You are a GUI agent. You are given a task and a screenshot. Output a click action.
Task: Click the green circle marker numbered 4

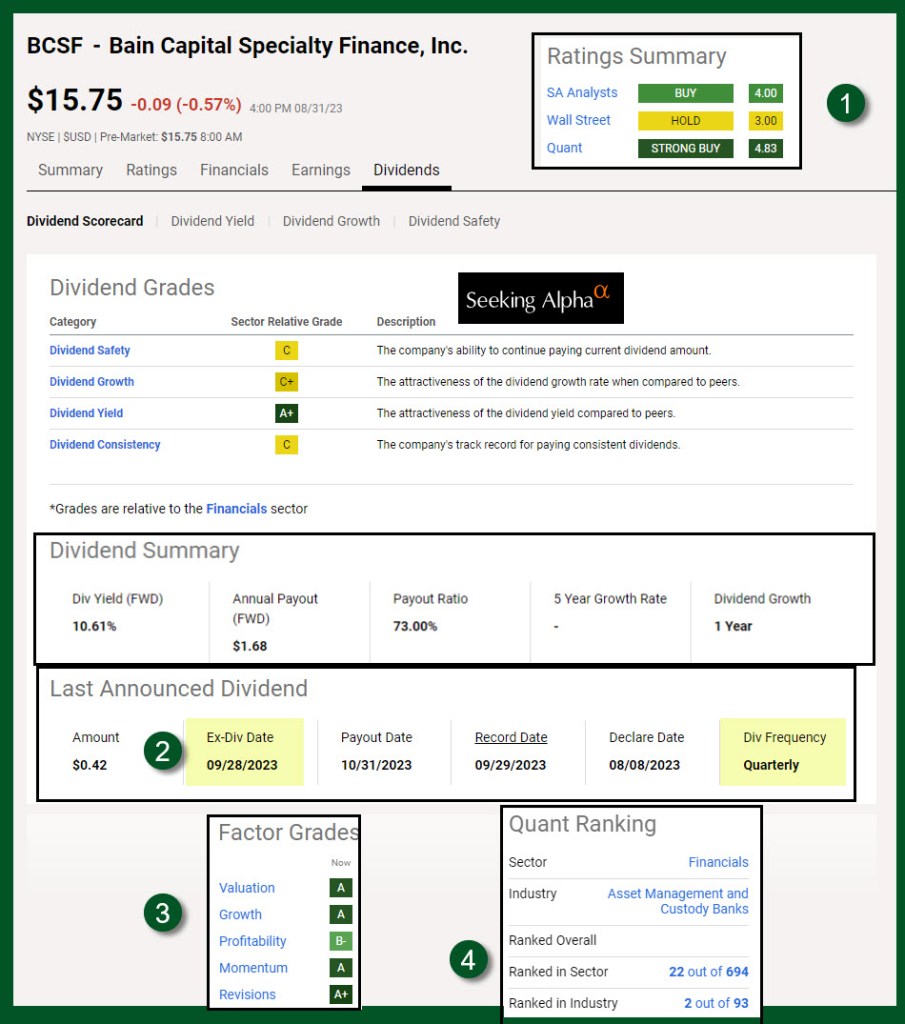[x=468, y=962]
